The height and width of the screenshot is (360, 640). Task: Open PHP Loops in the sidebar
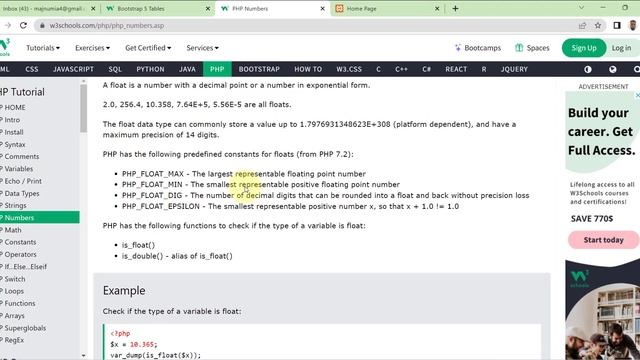(40, 291)
